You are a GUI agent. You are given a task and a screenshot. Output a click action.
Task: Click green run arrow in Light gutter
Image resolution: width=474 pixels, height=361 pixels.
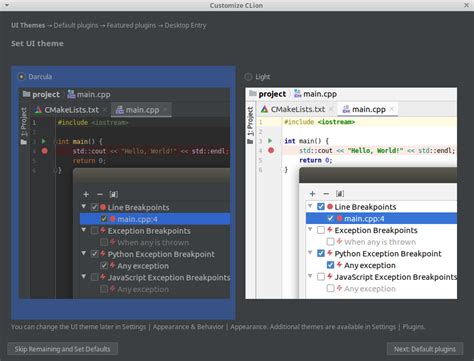[270, 141]
